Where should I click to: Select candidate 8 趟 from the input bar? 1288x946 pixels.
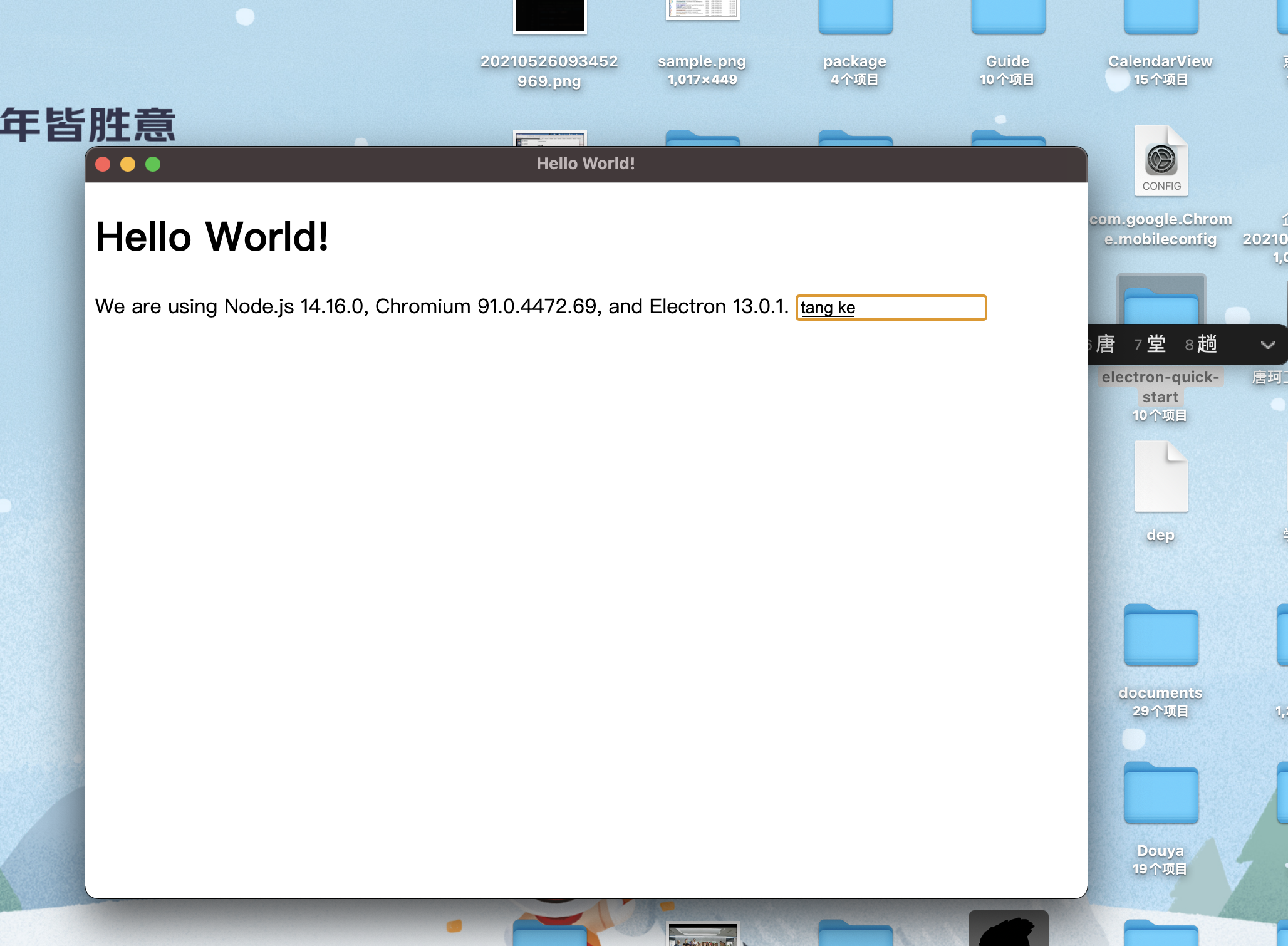(1206, 344)
